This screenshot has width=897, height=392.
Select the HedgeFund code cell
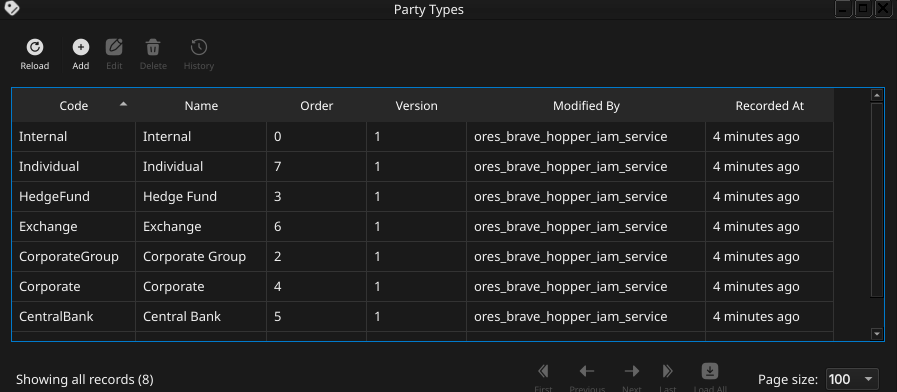point(74,196)
